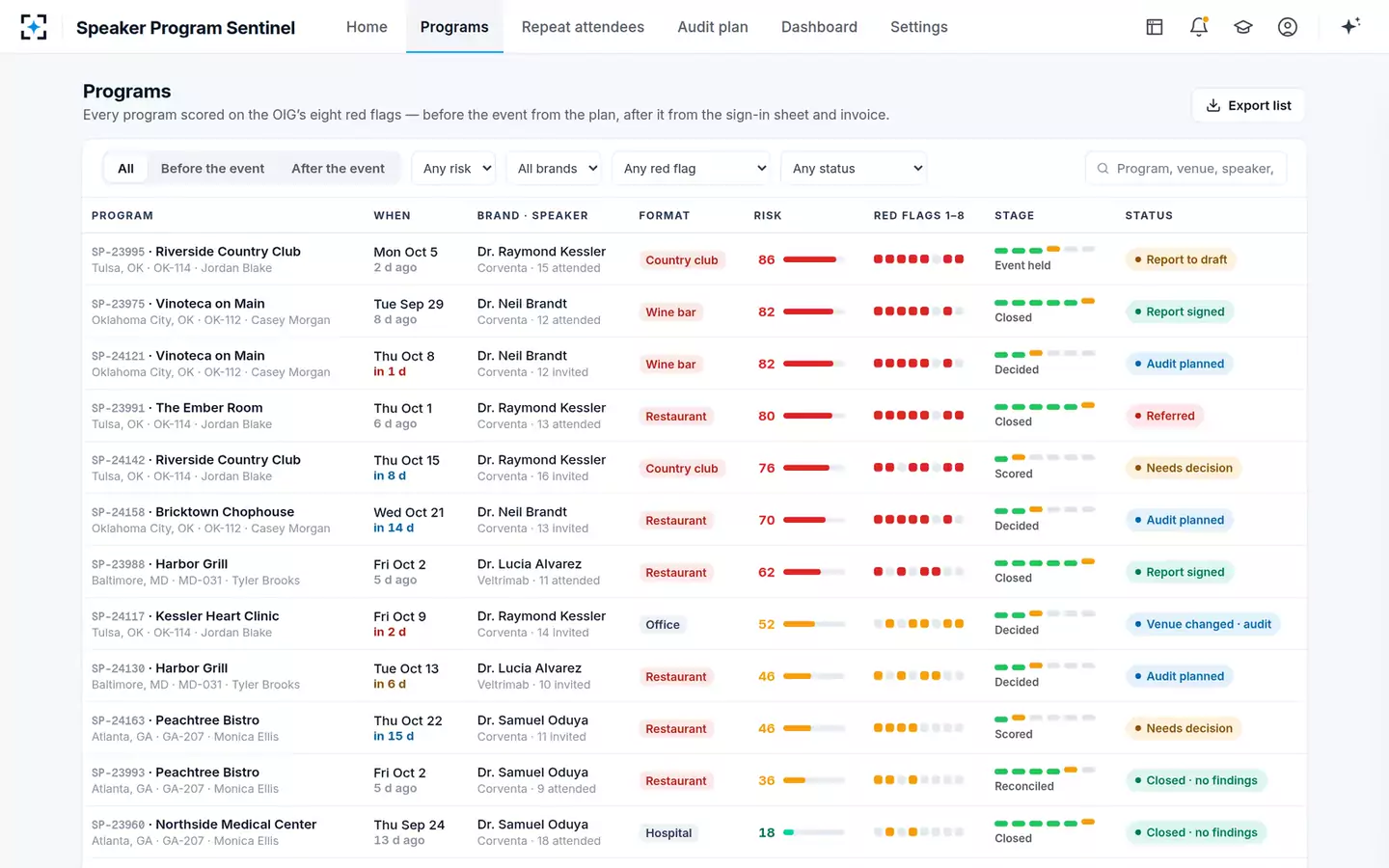Select the Programs tab
The width and height of the screenshot is (1389, 868).
pos(454,27)
